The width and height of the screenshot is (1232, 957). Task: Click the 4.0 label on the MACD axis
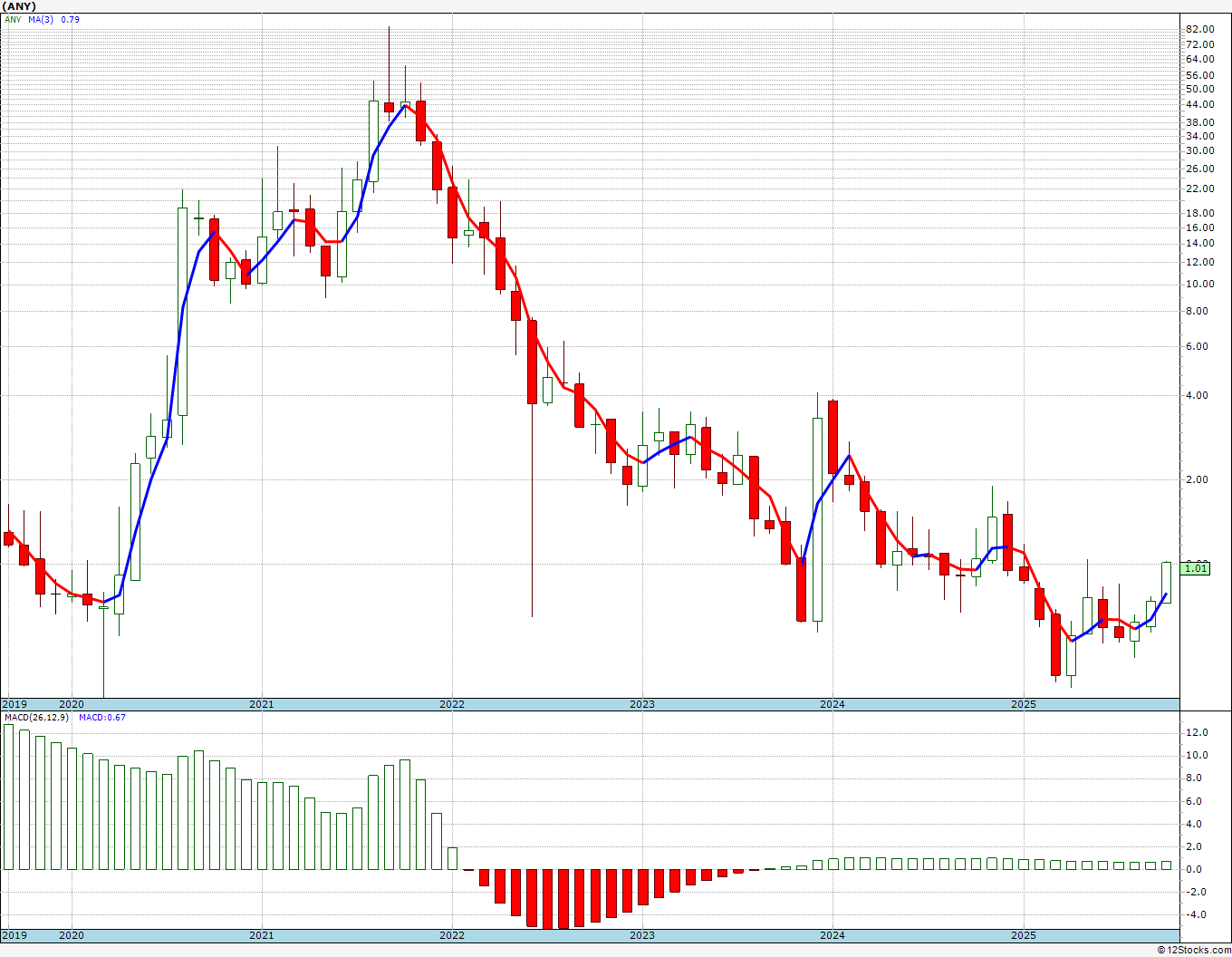coord(1196,825)
